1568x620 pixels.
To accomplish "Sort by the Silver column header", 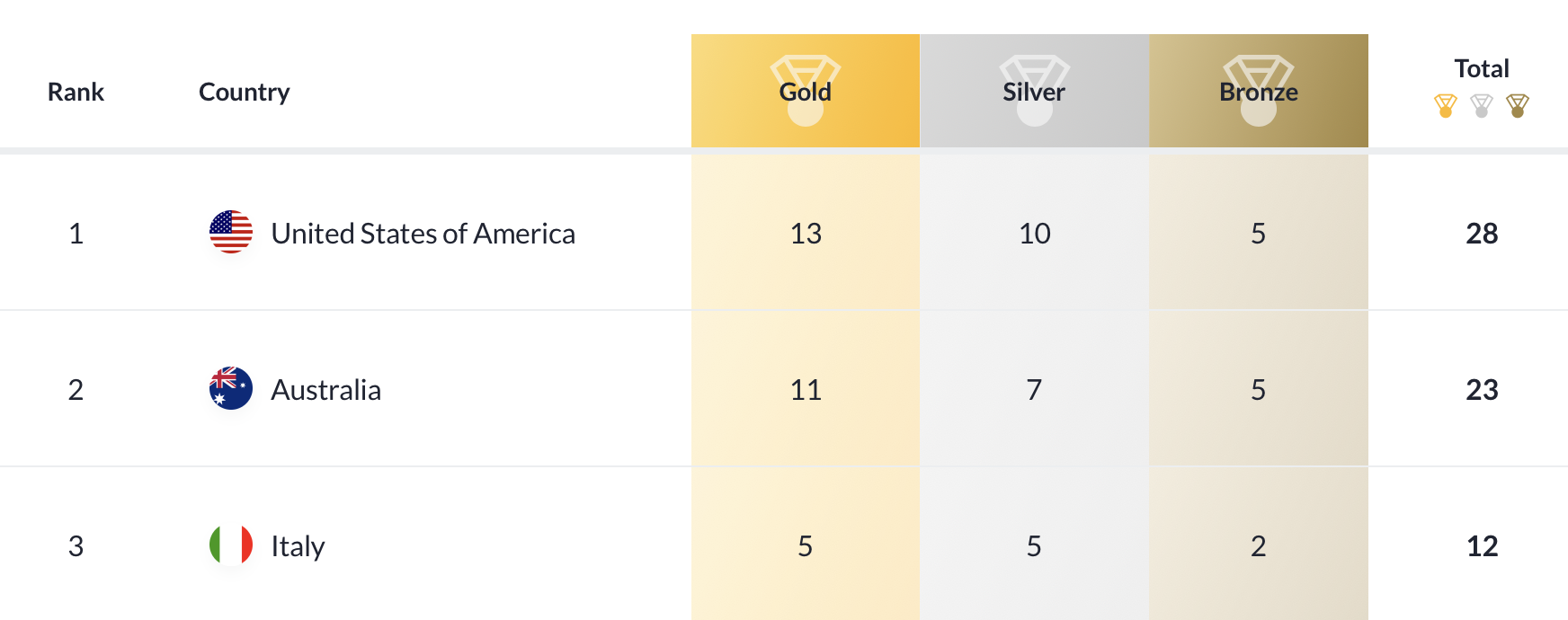I will click(x=1034, y=91).
